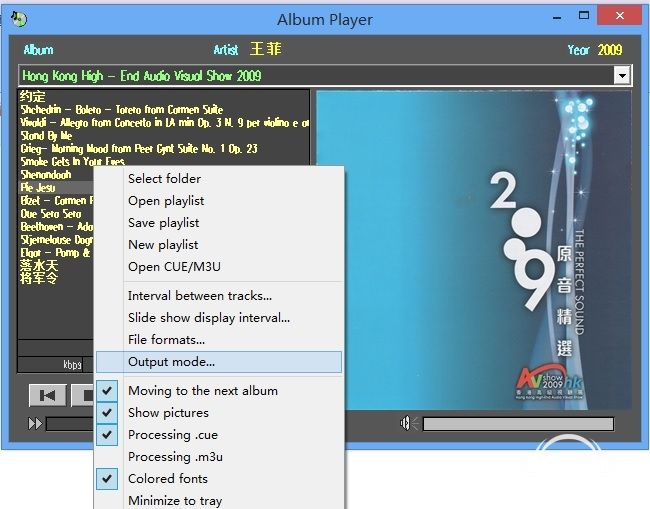The width and height of the screenshot is (650, 509).
Task: Enable Processing .m3u option
Action: click(219, 456)
